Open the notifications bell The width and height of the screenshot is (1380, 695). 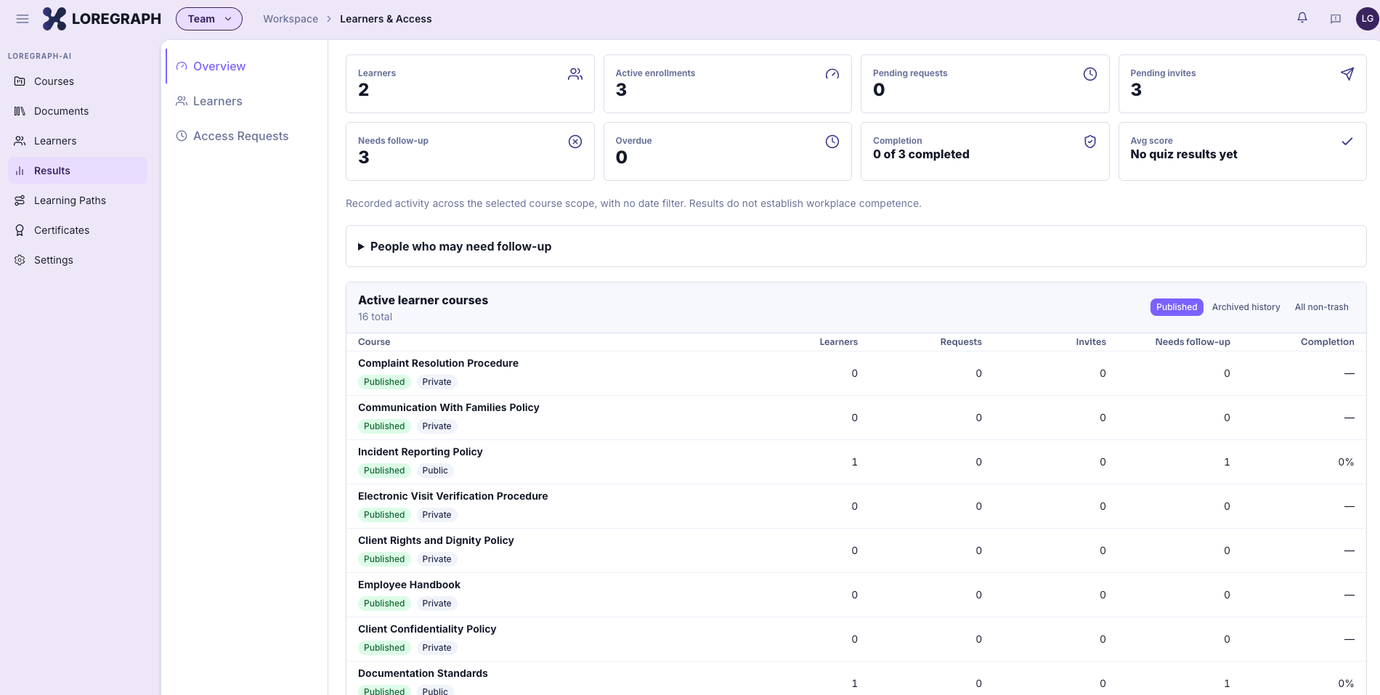[x=1302, y=18]
